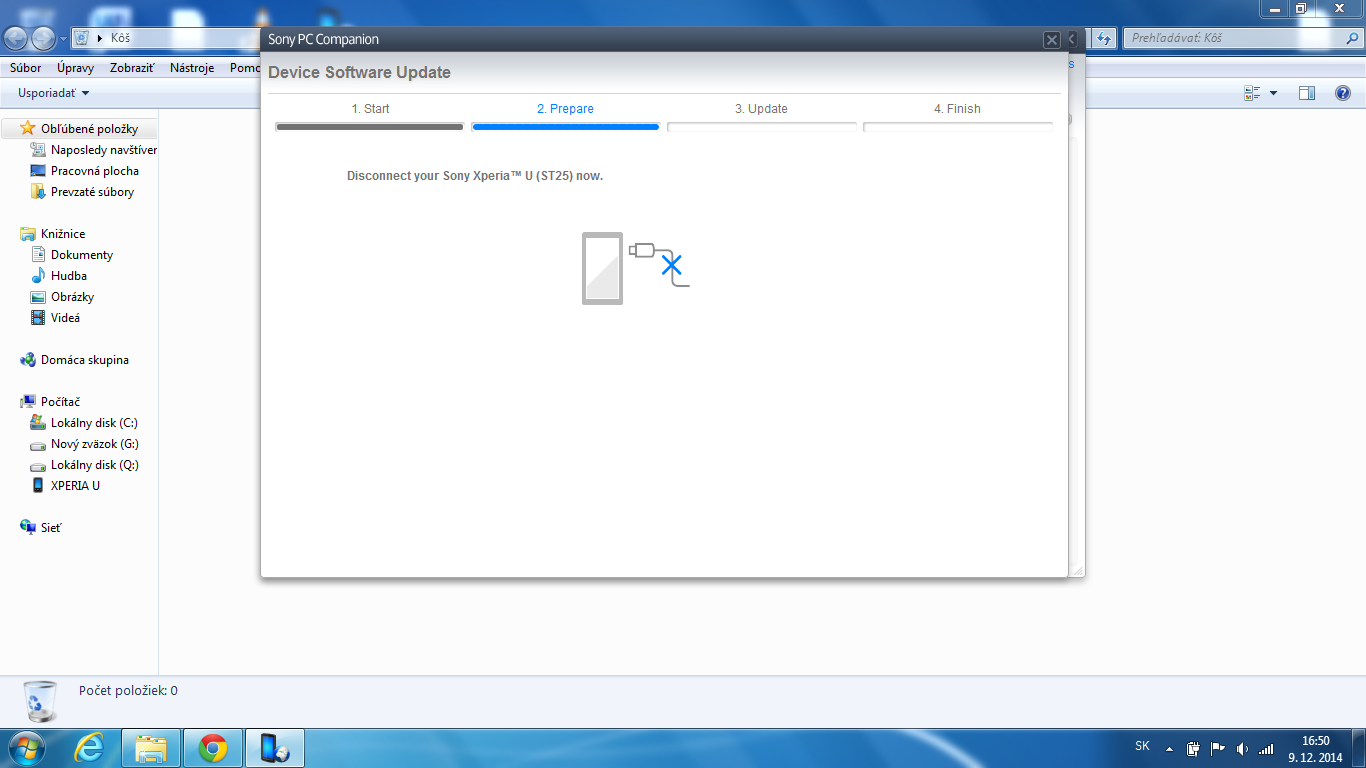Click the 3. Update step label
Image resolution: width=1366 pixels, height=768 pixels.
(x=761, y=109)
